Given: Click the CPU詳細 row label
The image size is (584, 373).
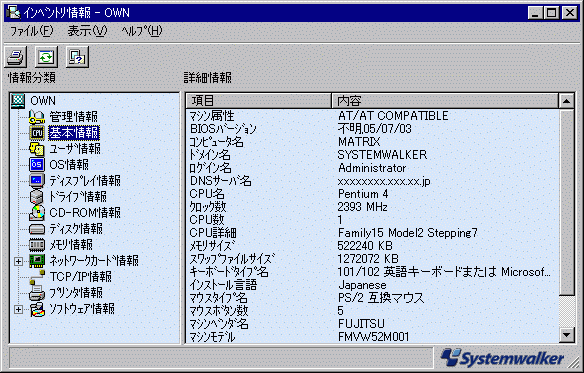Looking at the screenshot, I should point(213,233).
